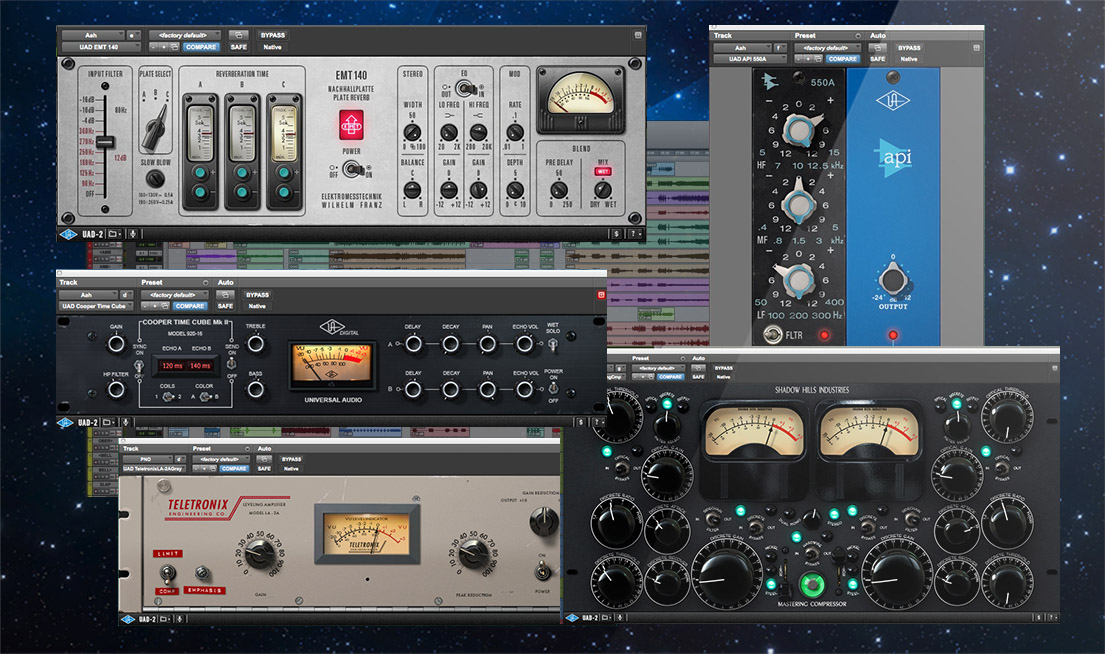Open the Preset circle menu in Cooper Time Cube header
The width and height of the screenshot is (1105, 654).
[206, 283]
